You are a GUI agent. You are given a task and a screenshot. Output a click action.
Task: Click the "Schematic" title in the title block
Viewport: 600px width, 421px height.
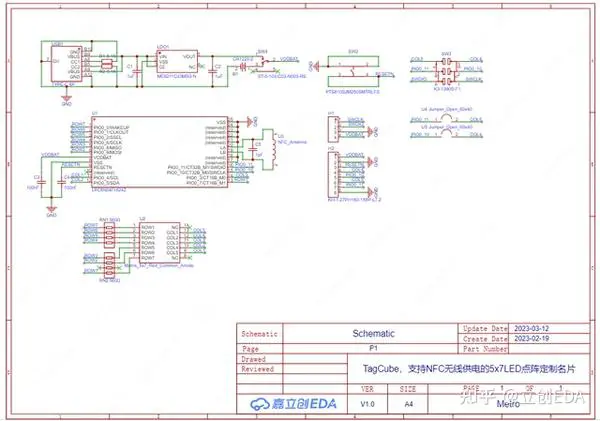point(373,333)
